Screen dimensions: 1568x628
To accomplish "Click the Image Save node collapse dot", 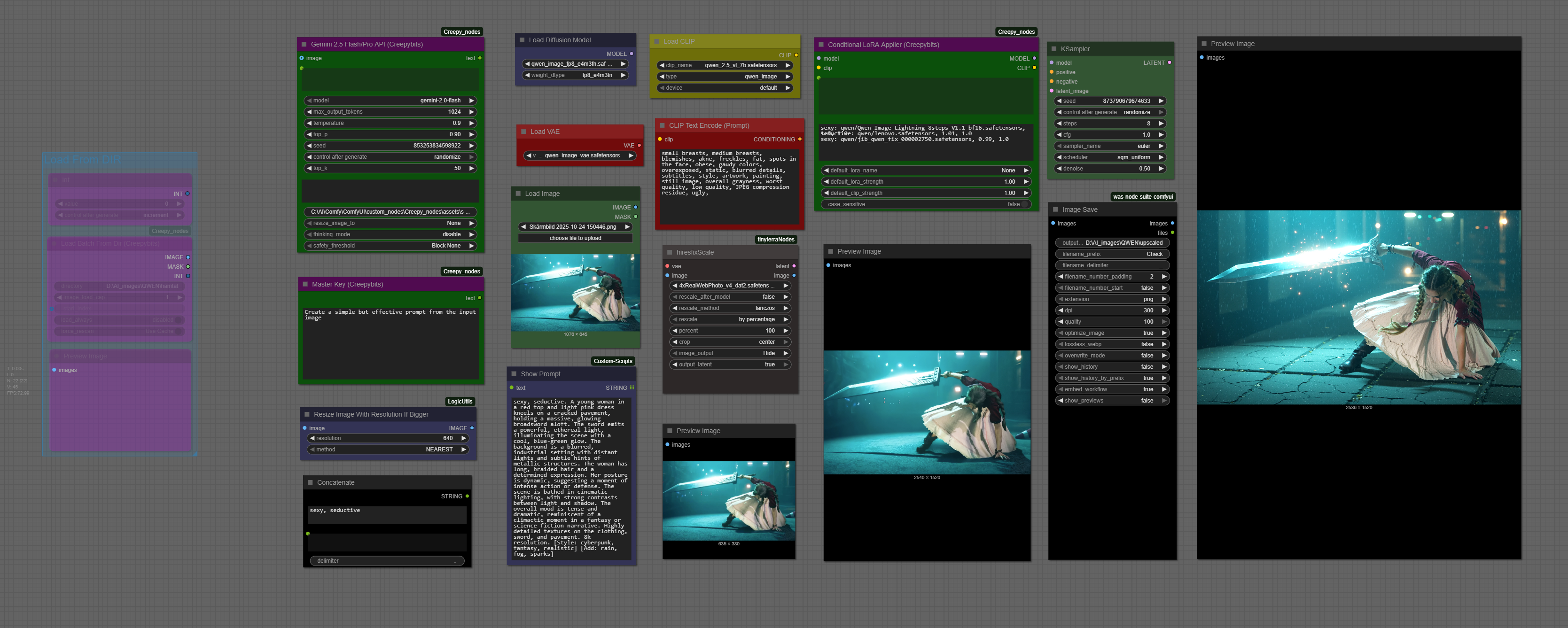I will 1055,209.
